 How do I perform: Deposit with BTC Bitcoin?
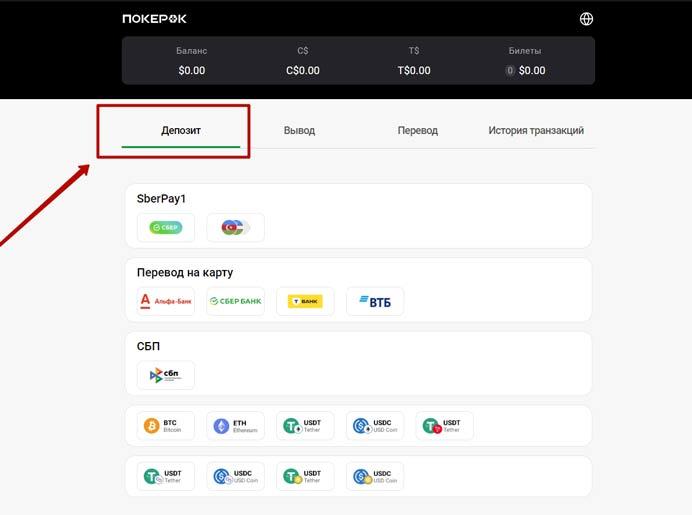pyautogui.click(x=166, y=426)
